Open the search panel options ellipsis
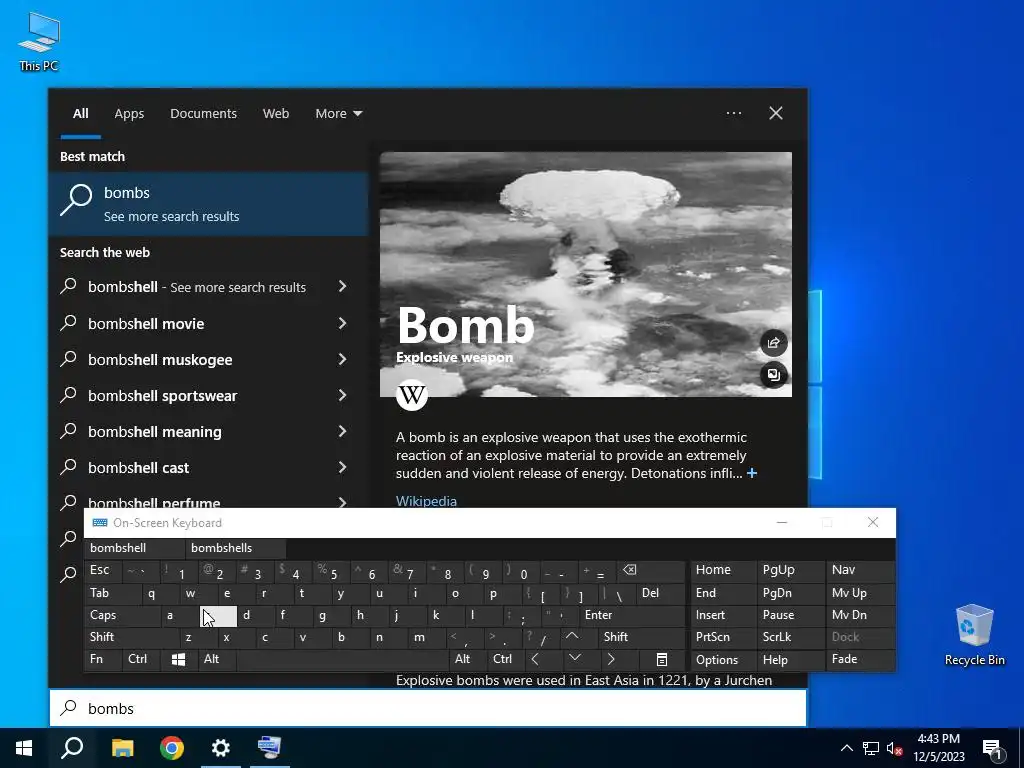Screen dimensions: 1024x768 (x=733, y=113)
